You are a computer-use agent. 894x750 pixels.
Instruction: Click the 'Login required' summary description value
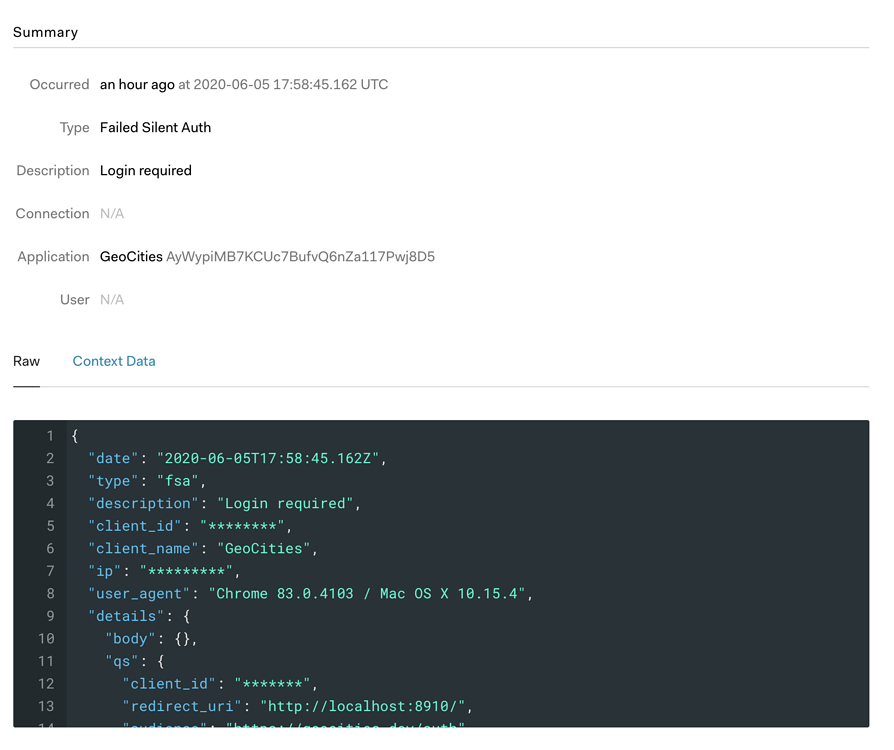[146, 171]
